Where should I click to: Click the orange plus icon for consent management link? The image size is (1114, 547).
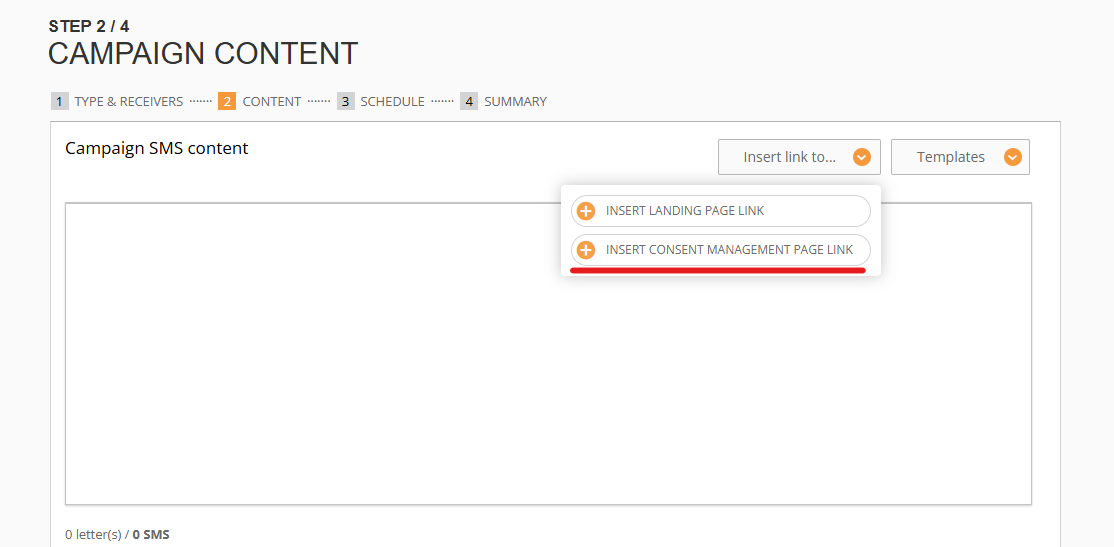(586, 250)
